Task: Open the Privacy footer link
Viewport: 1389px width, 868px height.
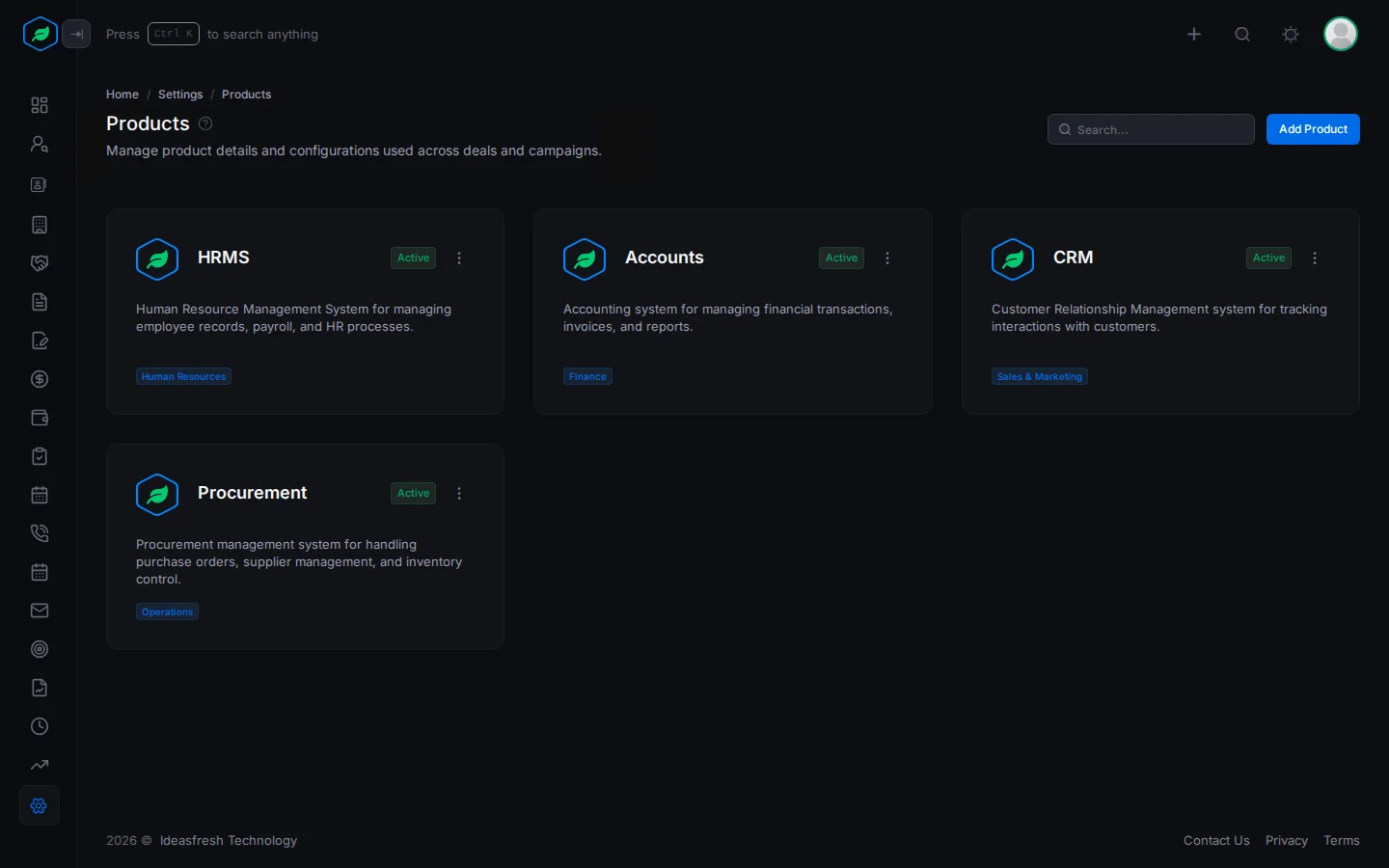Action: [1287, 841]
